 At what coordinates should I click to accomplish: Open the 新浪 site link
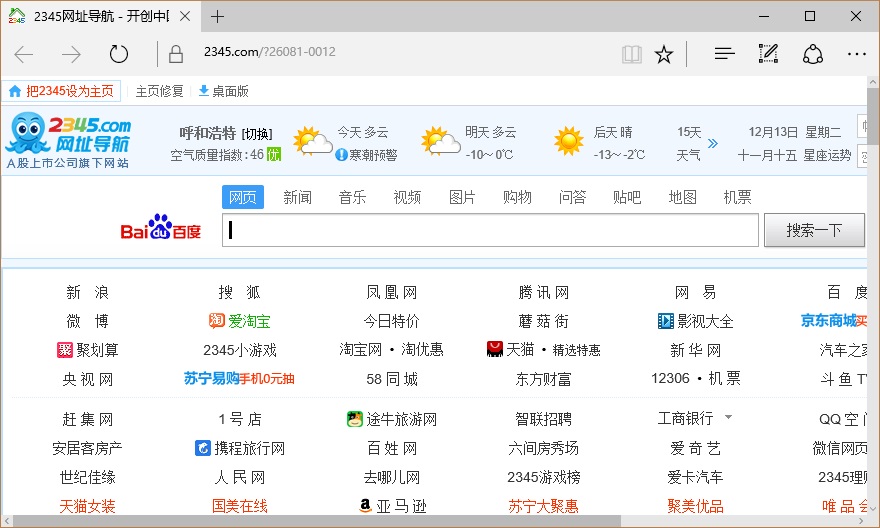(88, 292)
